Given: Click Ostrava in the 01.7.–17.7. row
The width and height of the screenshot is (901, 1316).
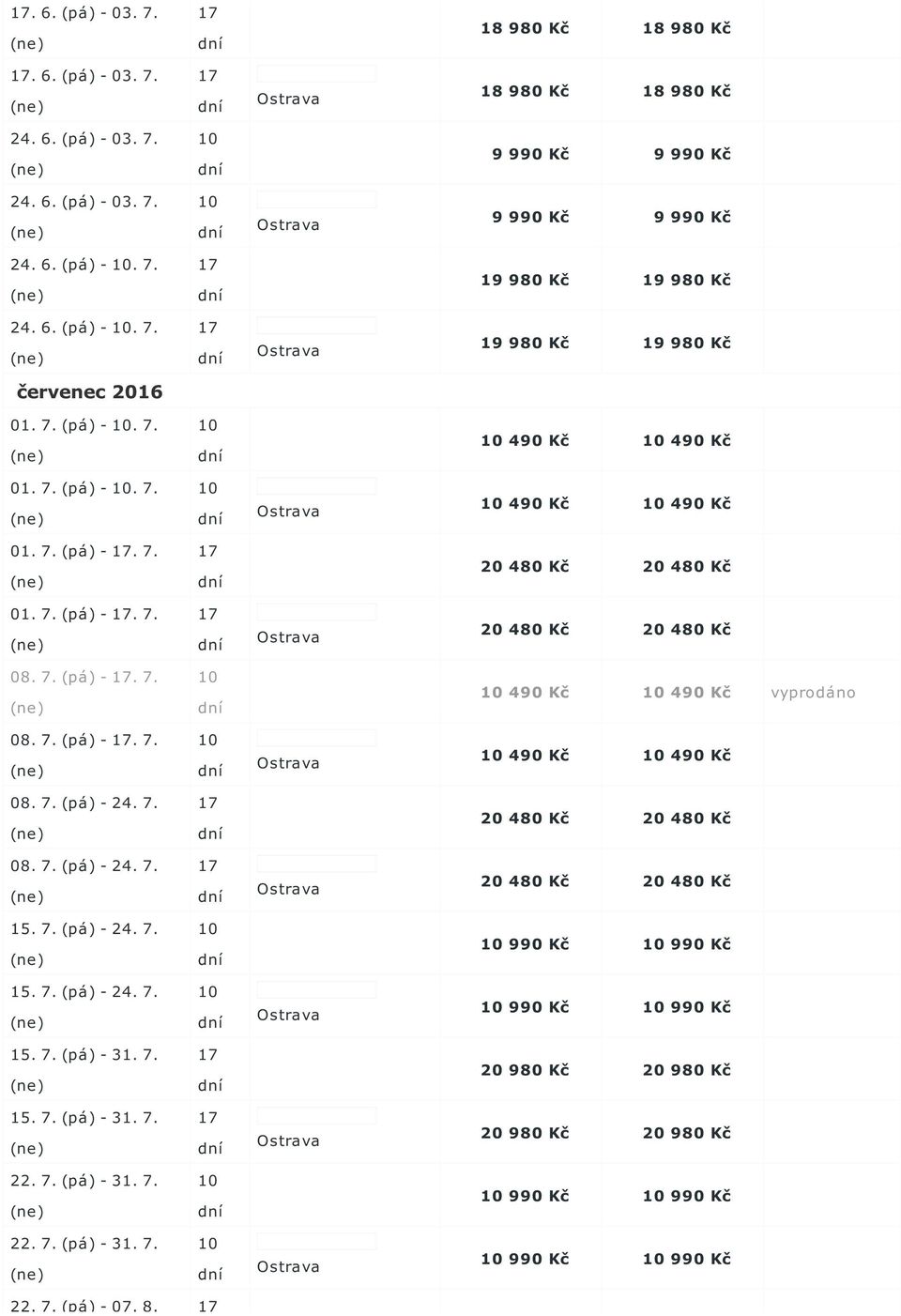Looking at the screenshot, I should pos(288,637).
